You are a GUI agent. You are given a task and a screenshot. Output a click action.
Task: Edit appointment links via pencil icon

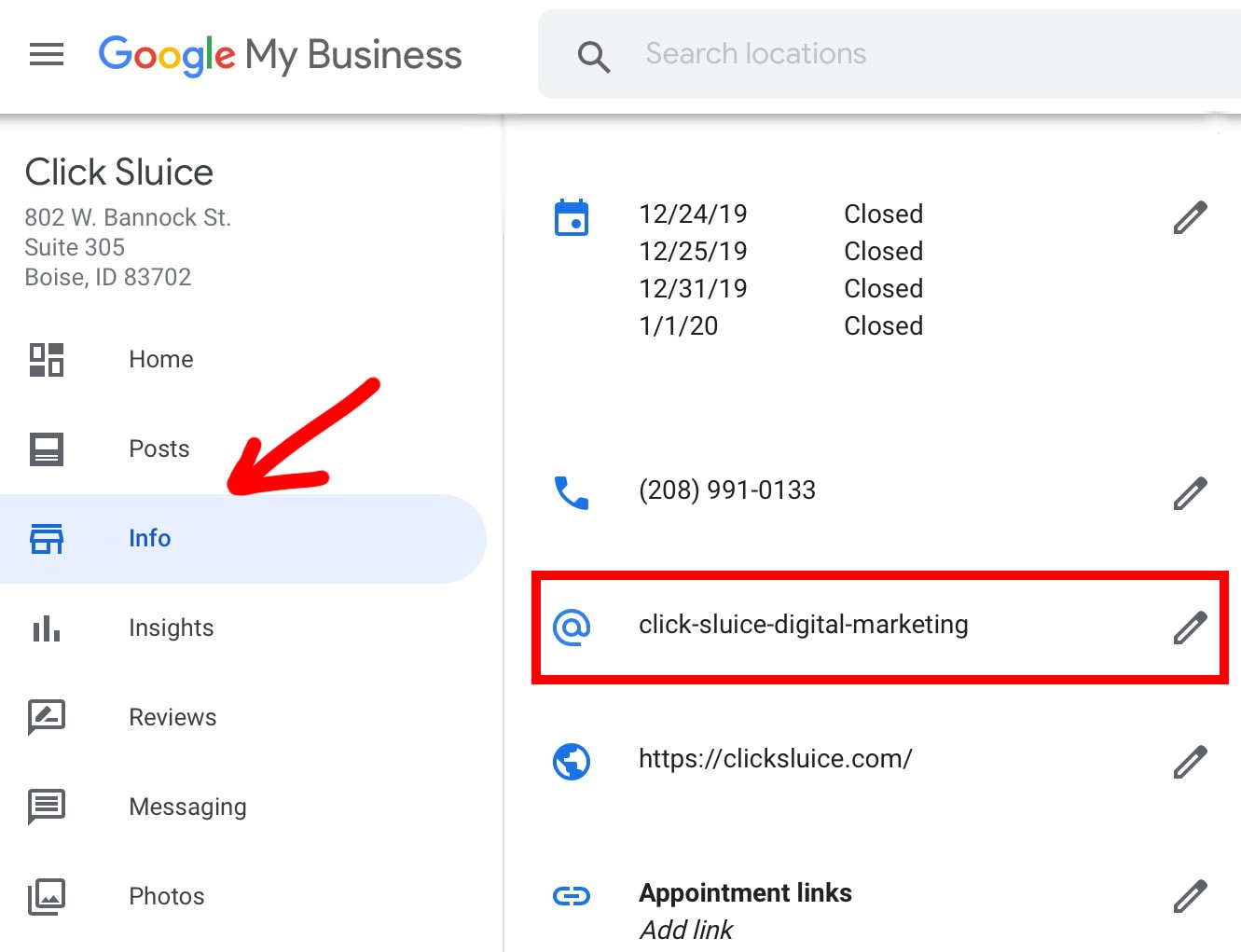[x=1191, y=896]
